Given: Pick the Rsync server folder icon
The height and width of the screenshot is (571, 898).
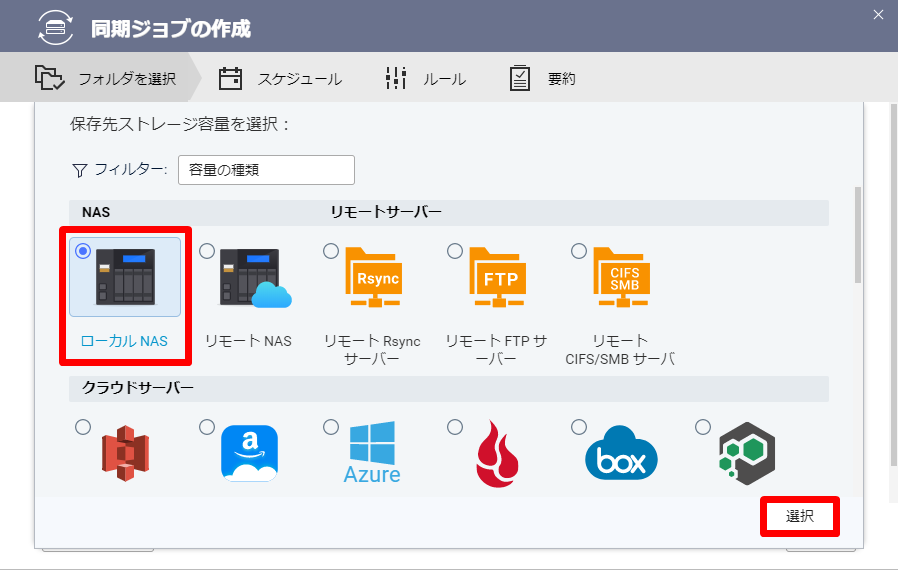Looking at the screenshot, I should 373,277.
